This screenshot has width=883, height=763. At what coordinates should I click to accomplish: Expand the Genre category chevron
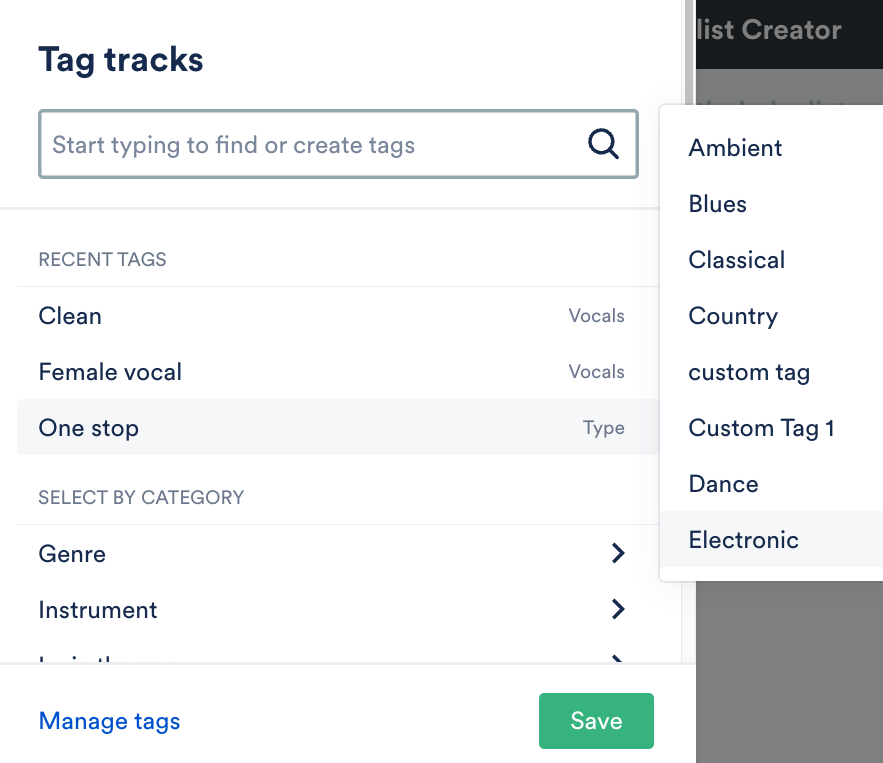(x=618, y=553)
